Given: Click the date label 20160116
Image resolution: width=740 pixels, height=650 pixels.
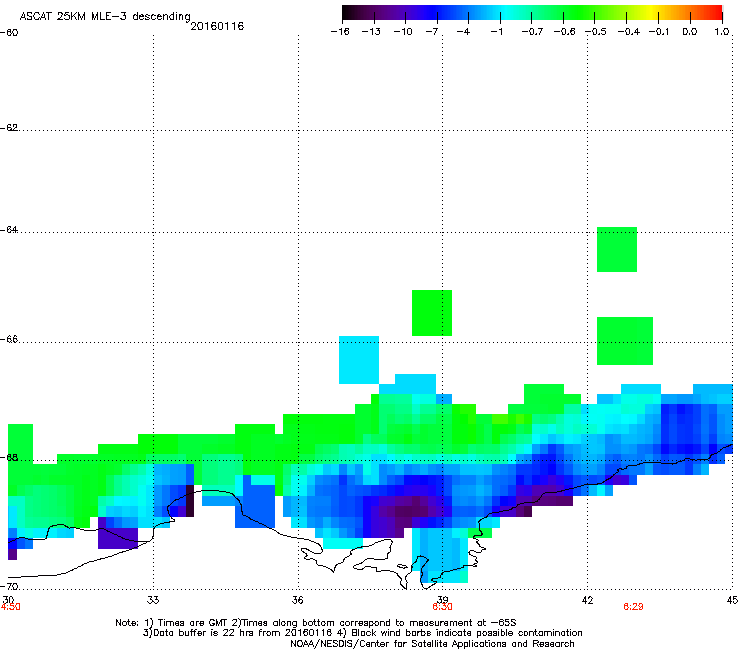Looking at the screenshot, I should pyautogui.click(x=217, y=26).
